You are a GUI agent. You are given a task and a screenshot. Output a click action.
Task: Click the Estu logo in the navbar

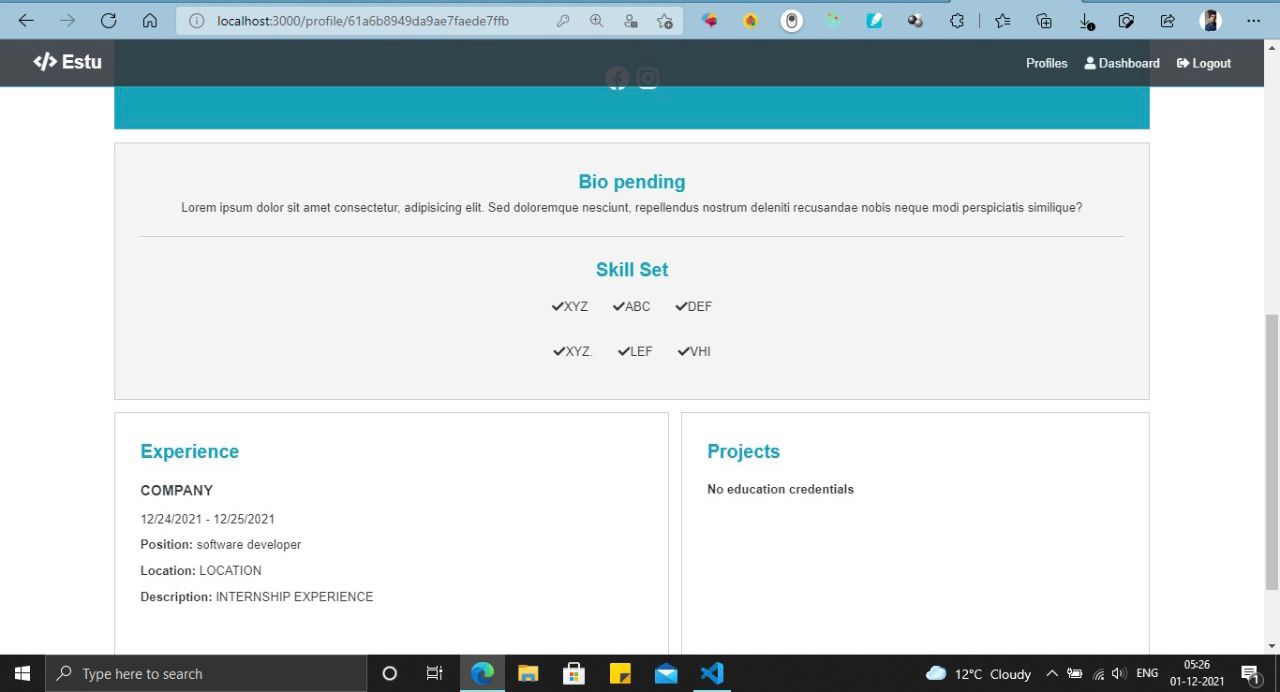(x=67, y=62)
